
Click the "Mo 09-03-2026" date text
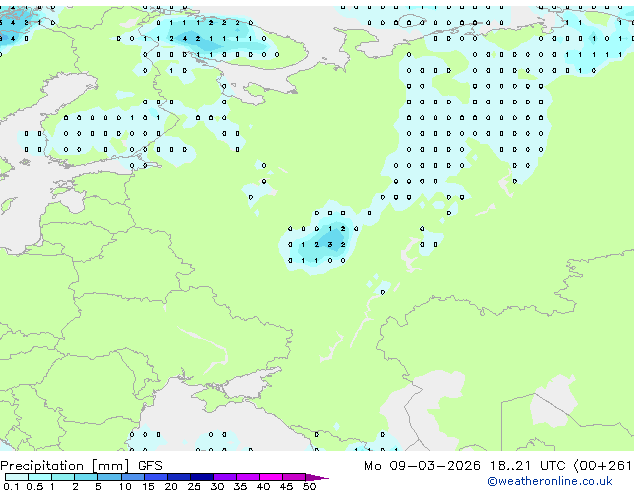pos(422,466)
